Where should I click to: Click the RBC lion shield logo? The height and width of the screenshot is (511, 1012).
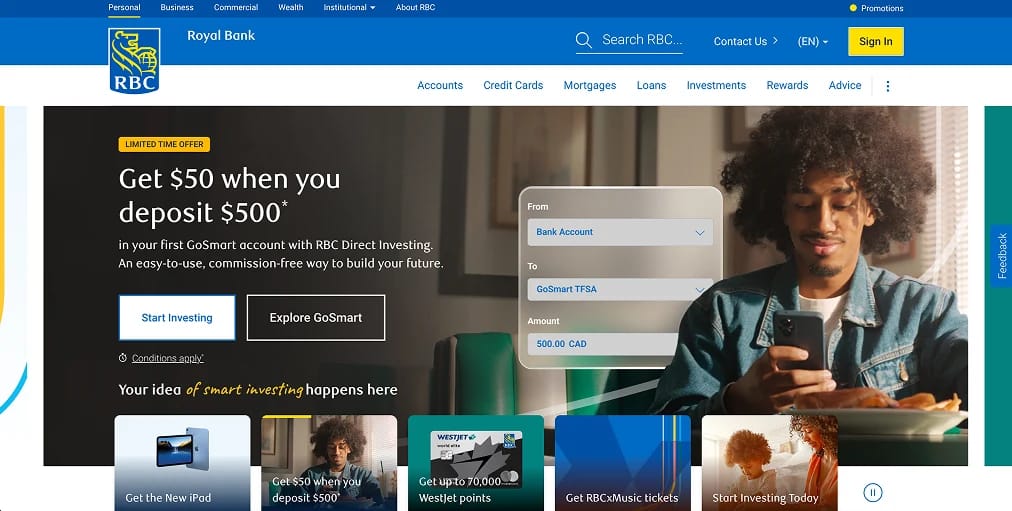[134, 61]
